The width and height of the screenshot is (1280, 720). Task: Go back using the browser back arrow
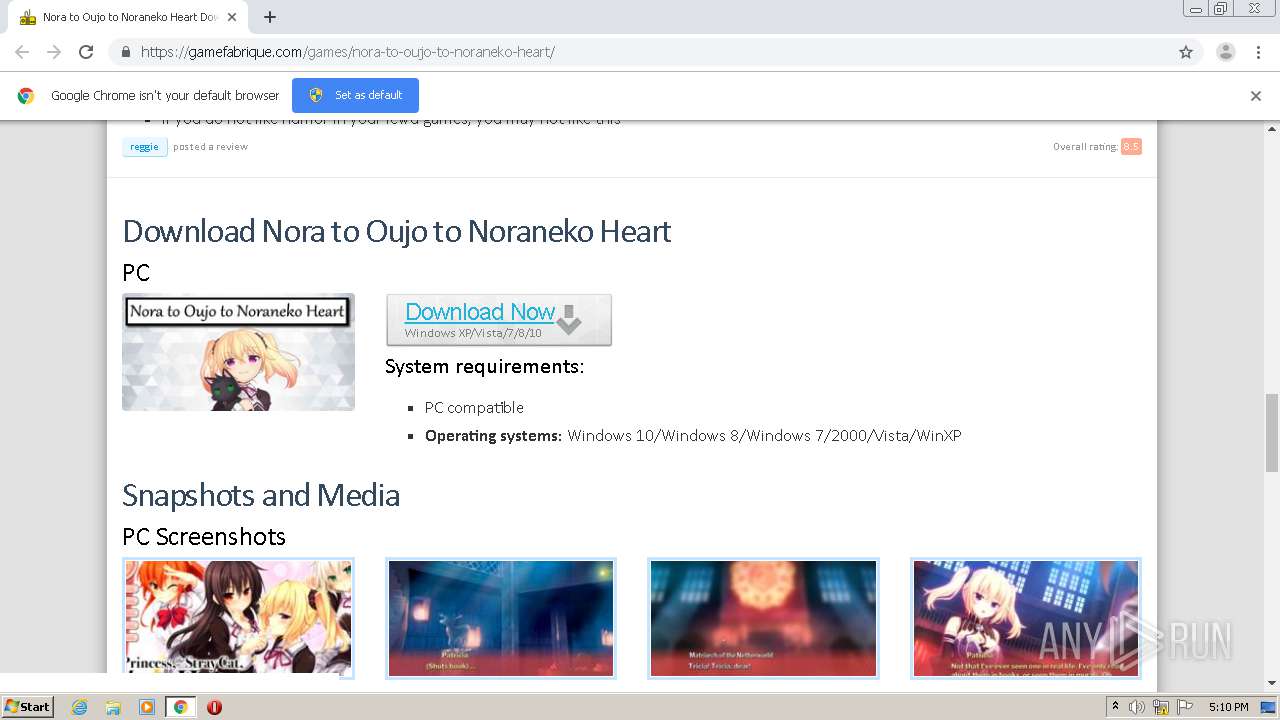click(22, 52)
